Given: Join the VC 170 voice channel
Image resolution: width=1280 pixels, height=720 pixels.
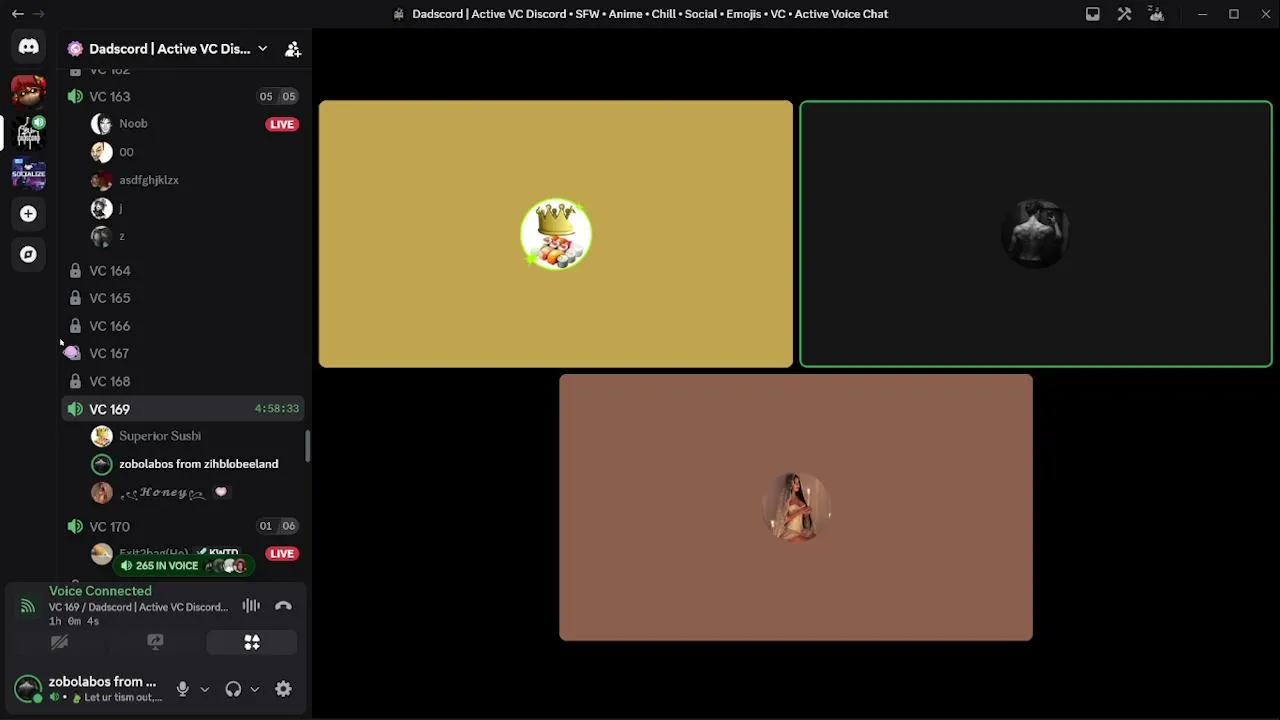Looking at the screenshot, I should (x=184, y=526).
